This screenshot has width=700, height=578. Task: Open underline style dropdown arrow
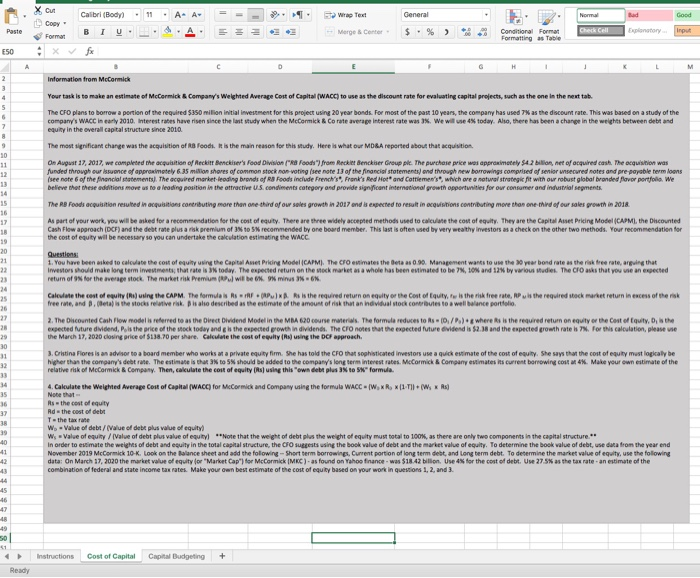(130, 32)
